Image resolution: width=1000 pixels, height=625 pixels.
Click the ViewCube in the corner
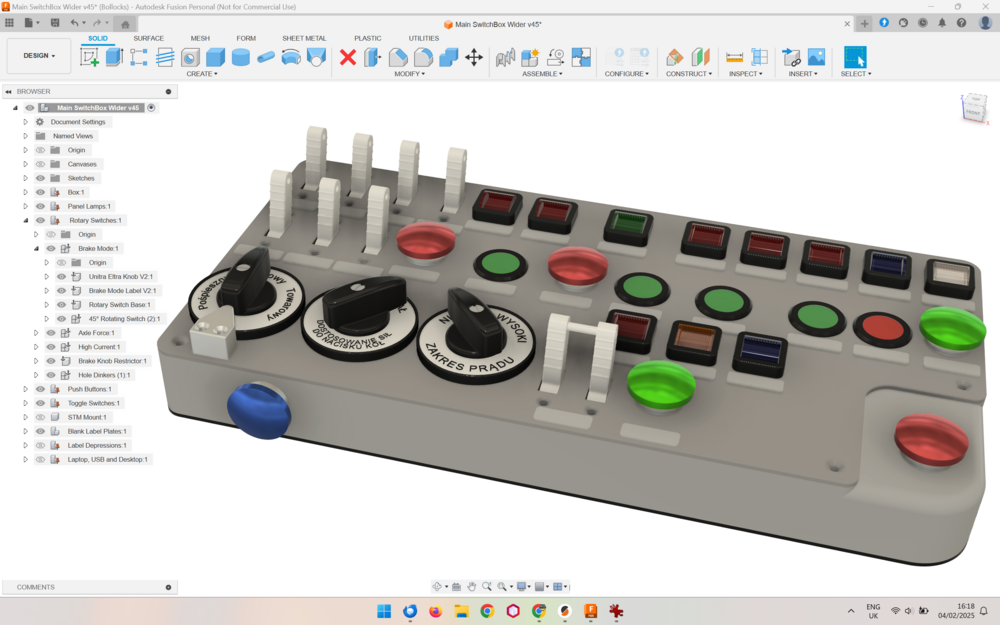pos(972,108)
